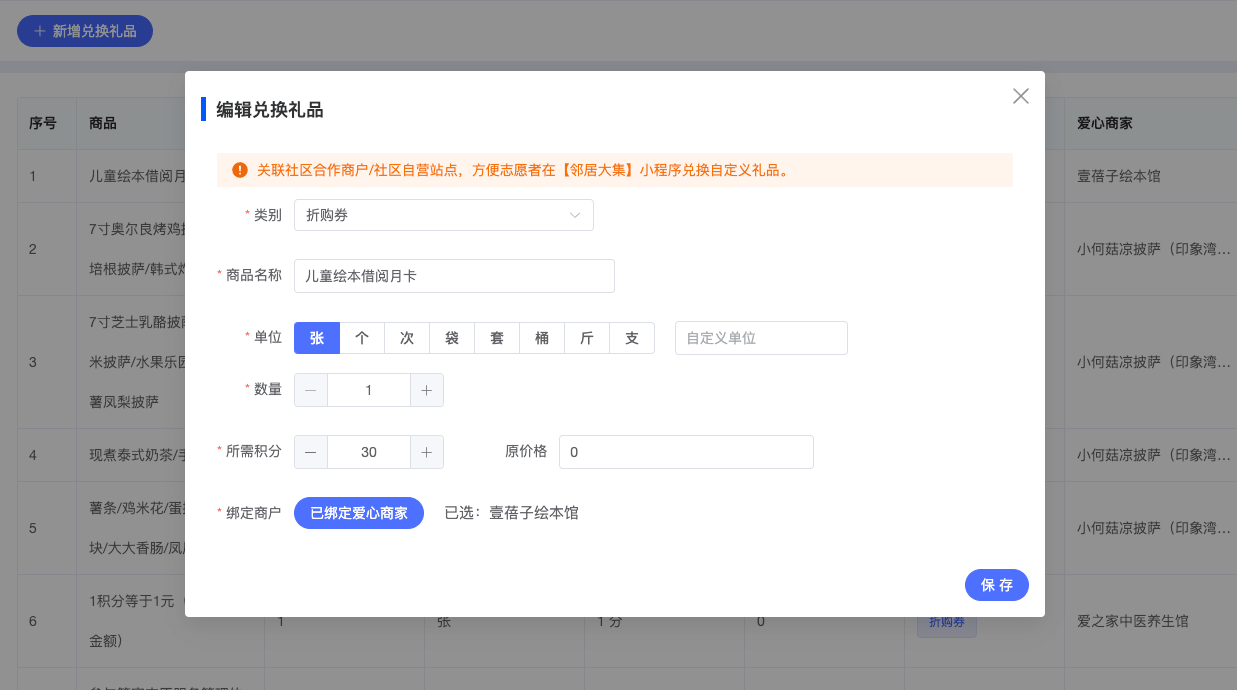The width and height of the screenshot is (1237, 690).
Task: Pick the 桶 unit option
Action: pos(542,338)
